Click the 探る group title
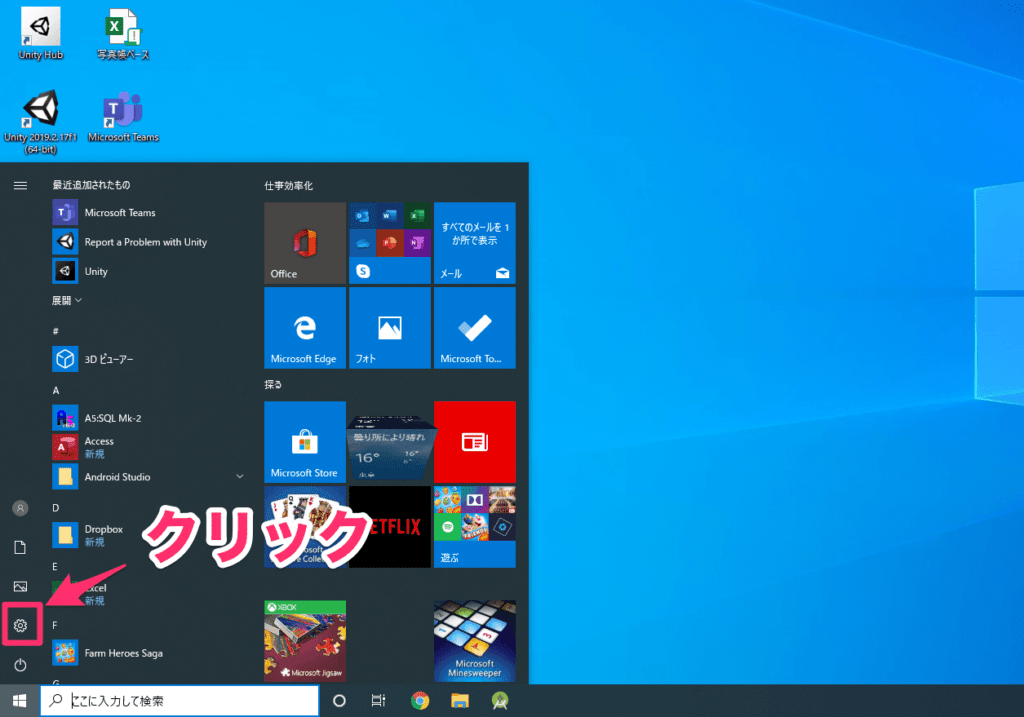Image resolution: width=1024 pixels, height=717 pixels. (273, 385)
